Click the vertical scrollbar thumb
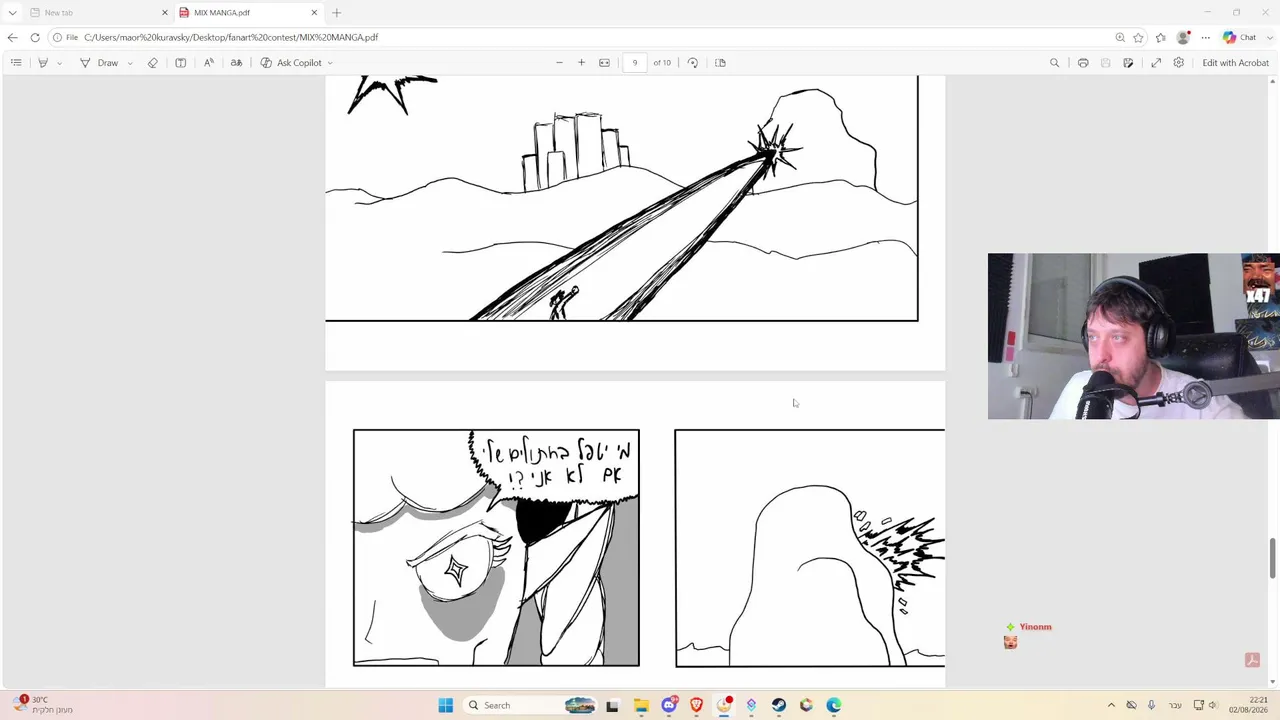This screenshot has height=720, width=1280. (1273, 558)
